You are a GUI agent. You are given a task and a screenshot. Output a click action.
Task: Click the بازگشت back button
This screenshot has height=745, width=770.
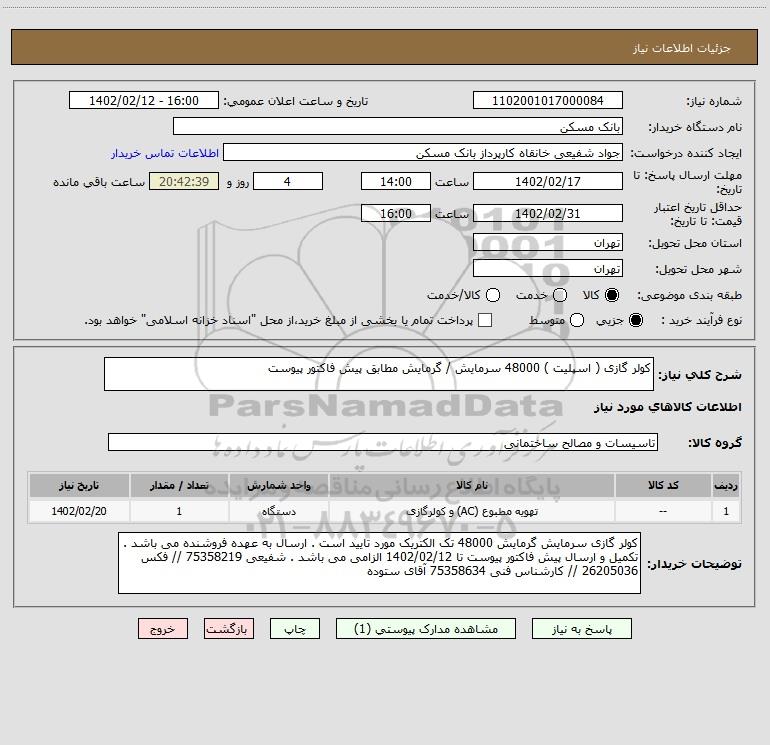pyautogui.click(x=229, y=629)
